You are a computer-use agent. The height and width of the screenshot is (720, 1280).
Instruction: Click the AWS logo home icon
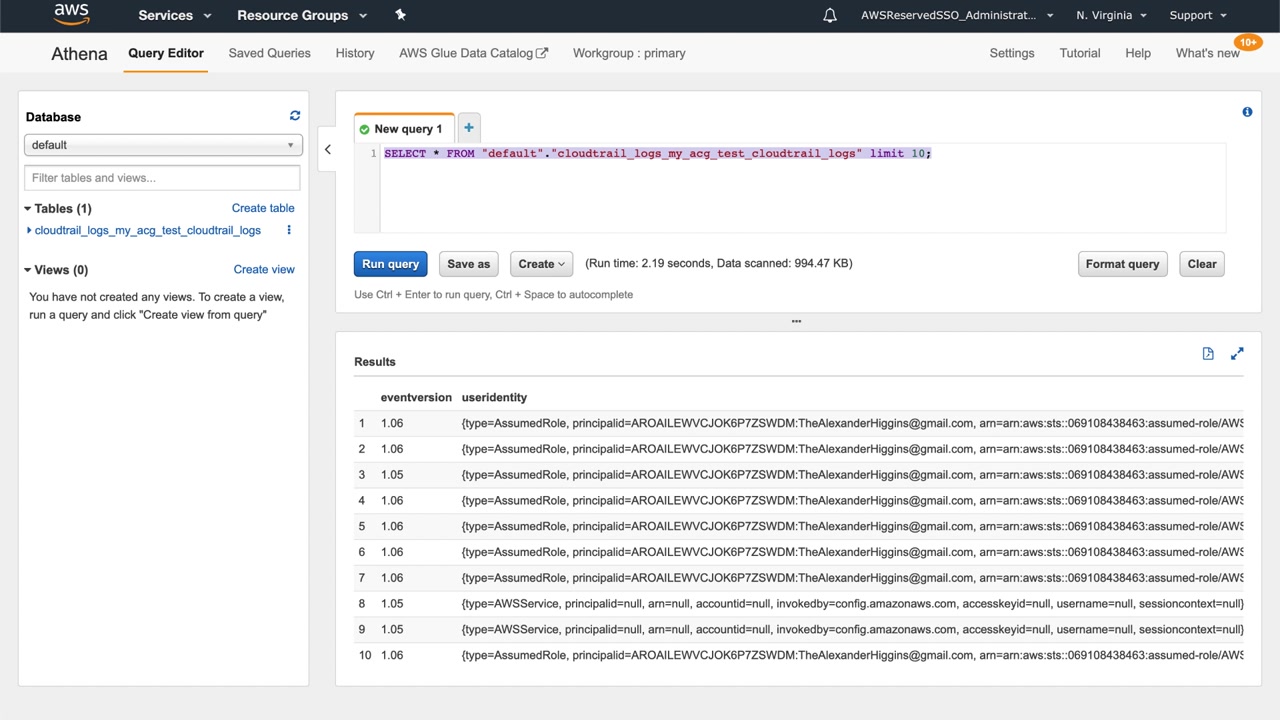(x=71, y=15)
